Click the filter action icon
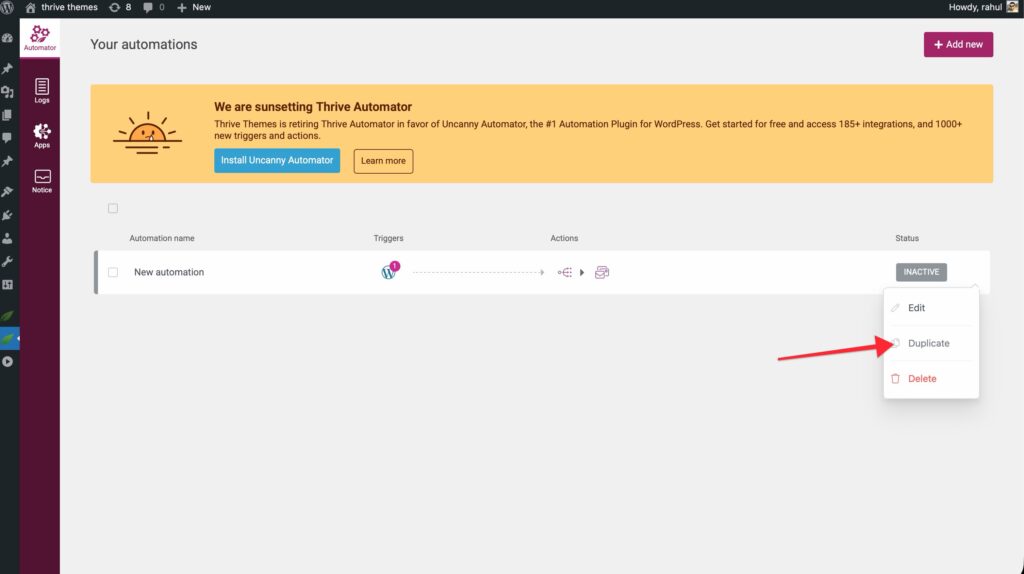Viewport: 1024px width, 574px height. click(x=565, y=272)
